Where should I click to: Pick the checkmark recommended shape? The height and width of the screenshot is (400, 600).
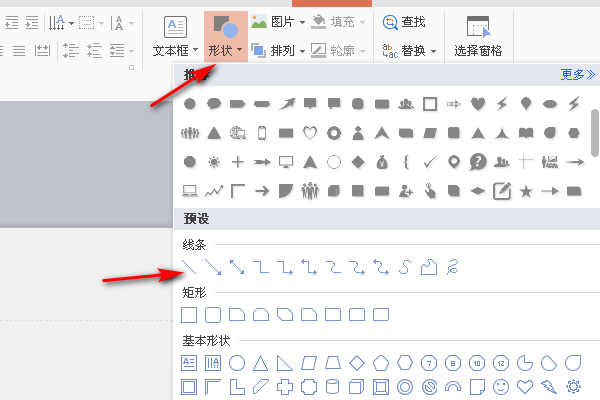point(430,162)
